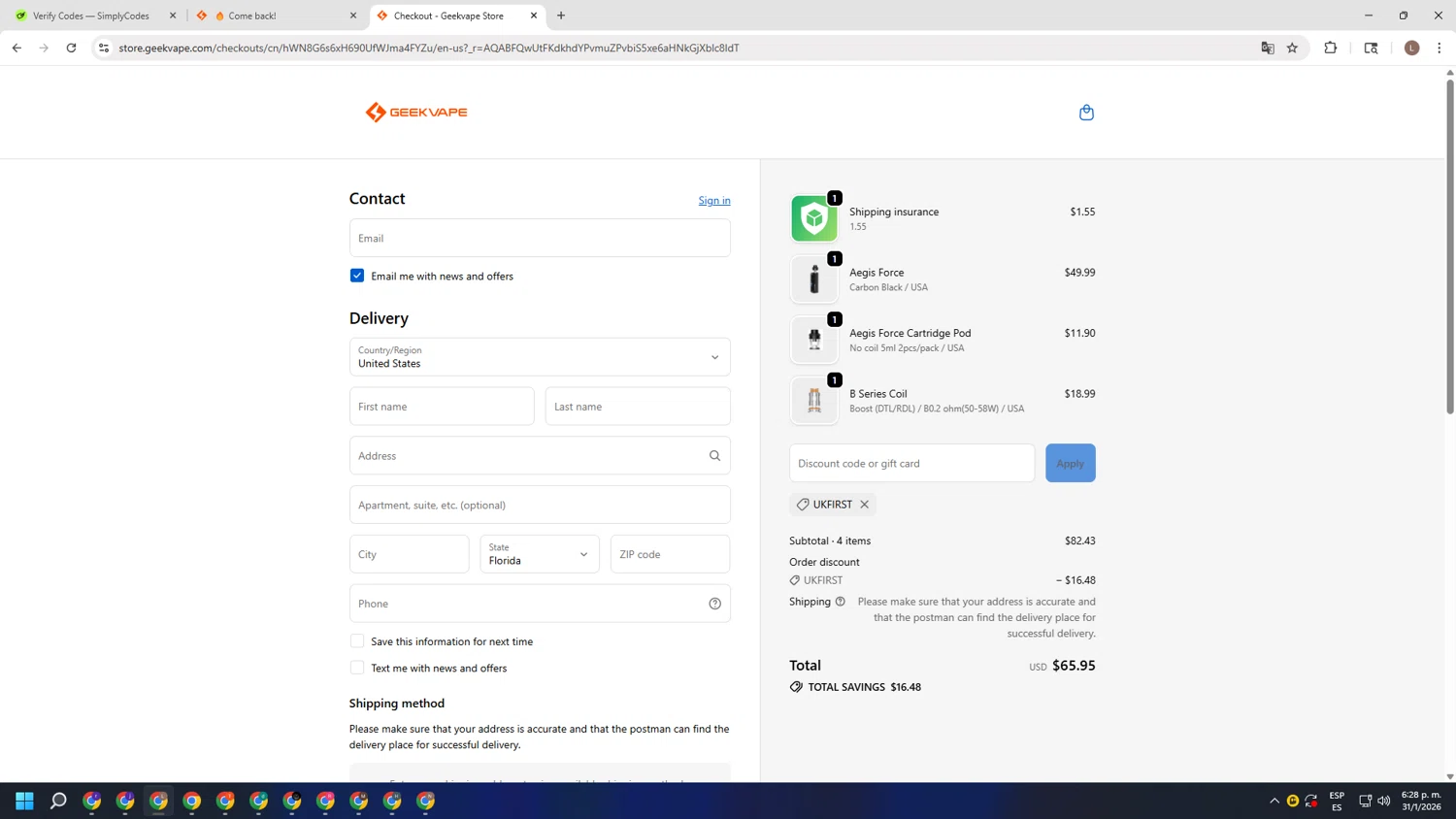Viewport: 1456px width, 819px height.
Task: Open a new browser tab
Action: coord(561,16)
